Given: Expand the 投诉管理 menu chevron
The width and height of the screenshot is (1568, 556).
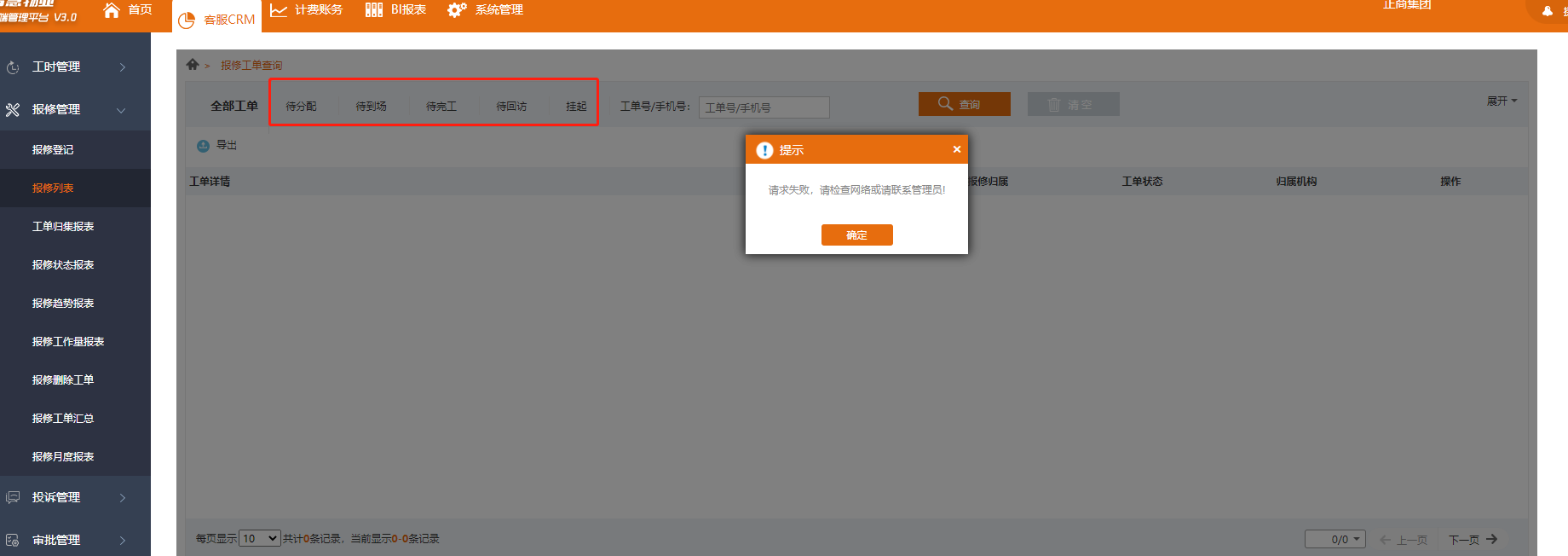Looking at the screenshot, I should [123, 497].
